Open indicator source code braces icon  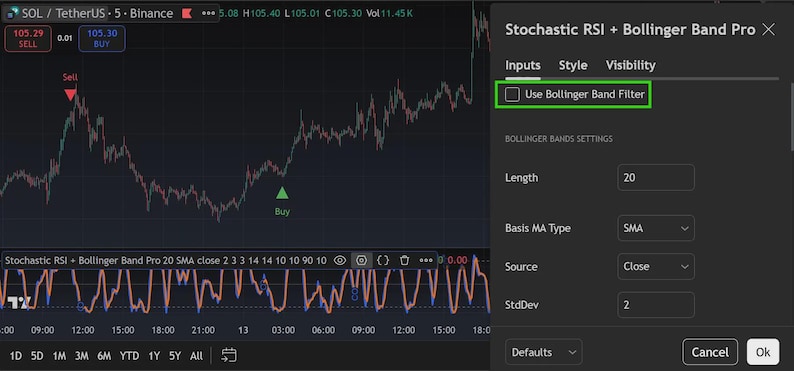tap(383, 261)
